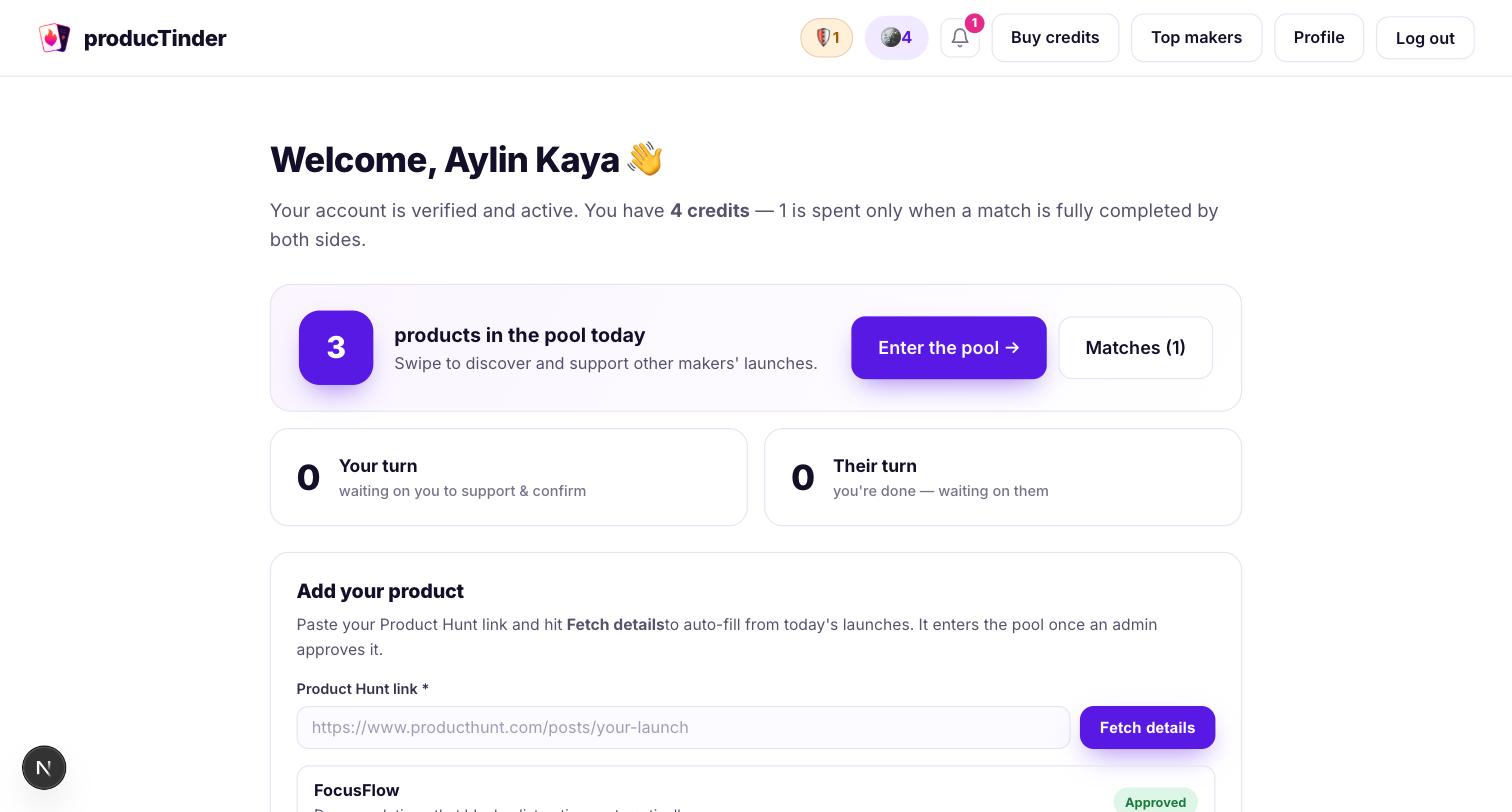
Task: Click the products in the pool today text
Action: (520, 335)
